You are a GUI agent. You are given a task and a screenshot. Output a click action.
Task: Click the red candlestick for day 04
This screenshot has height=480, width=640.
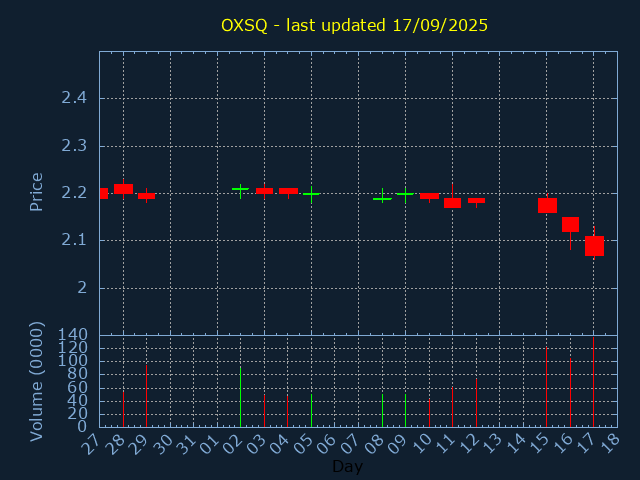pyautogui.click(x=288, y=191)
